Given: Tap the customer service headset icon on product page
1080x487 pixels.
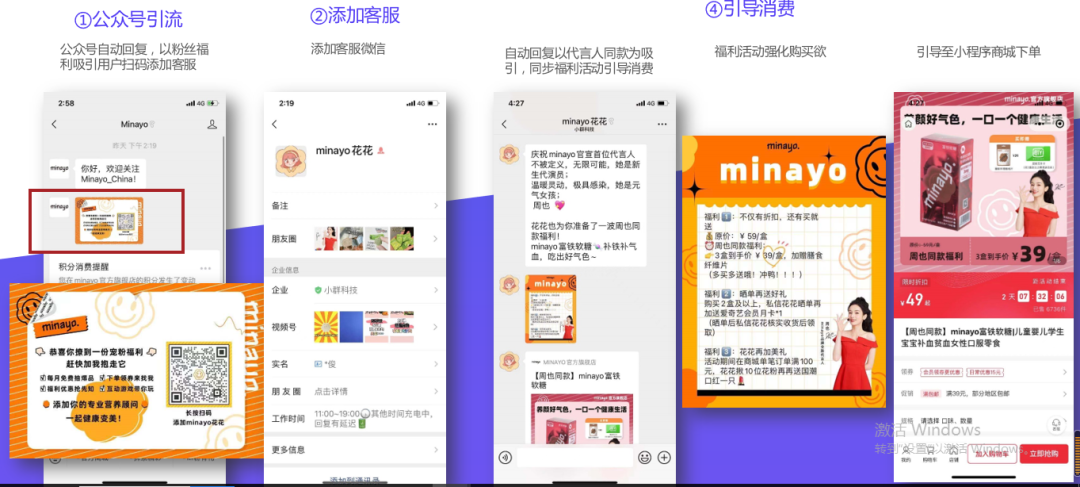Looking at the screenshot, I should pyautogui.click(x=1055, y=425).
